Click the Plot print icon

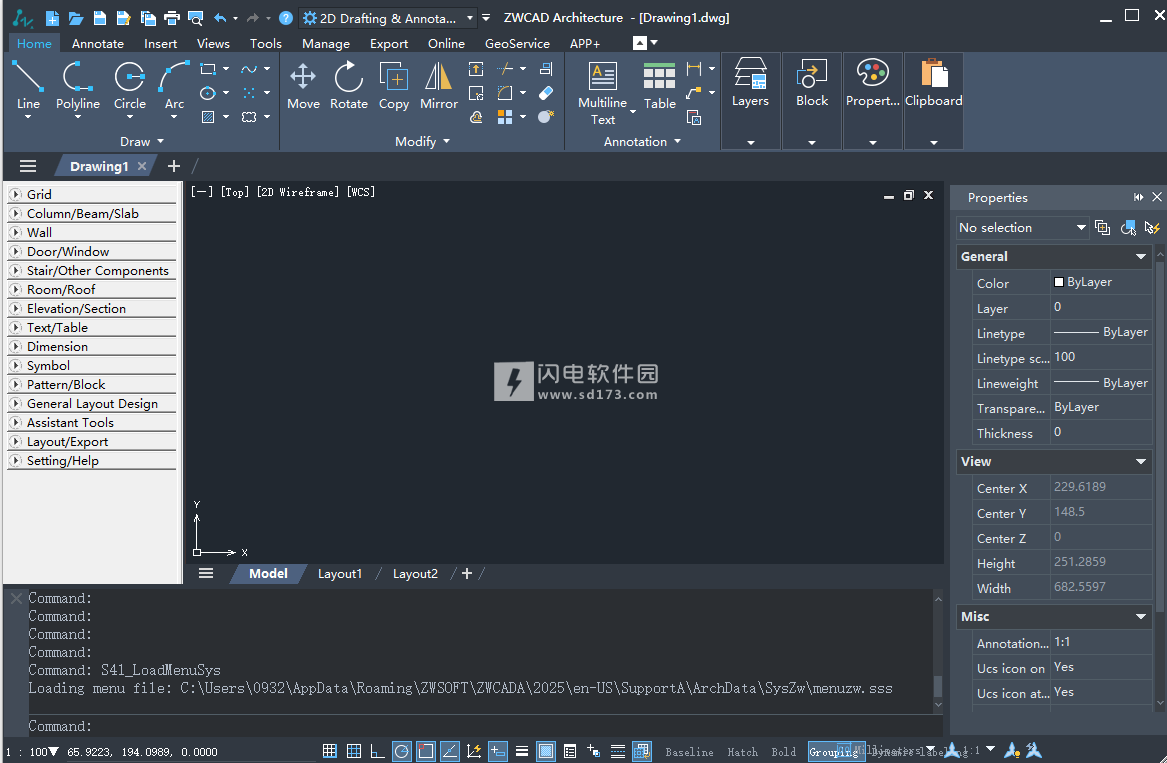click(x=172, y=18)
